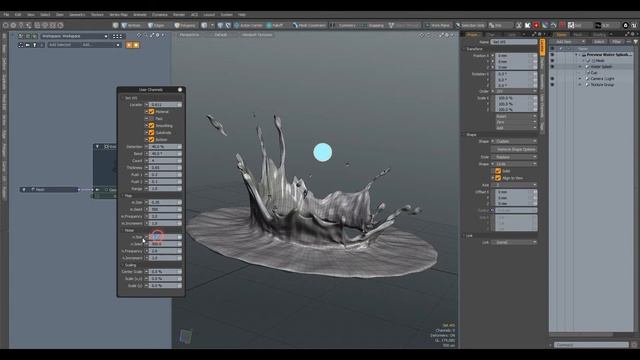Viewport: 640px width, 360px height.
Task: Hide the Water Splash item via its eye
Action: pyautogui.click(x=552, y=67)
